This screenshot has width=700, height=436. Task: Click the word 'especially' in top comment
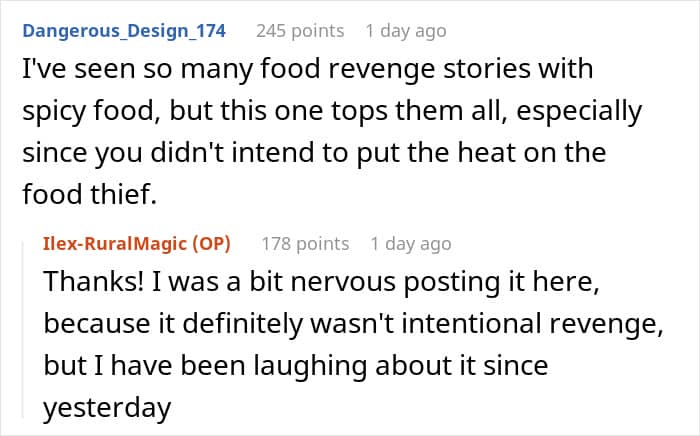click(579, 111)
